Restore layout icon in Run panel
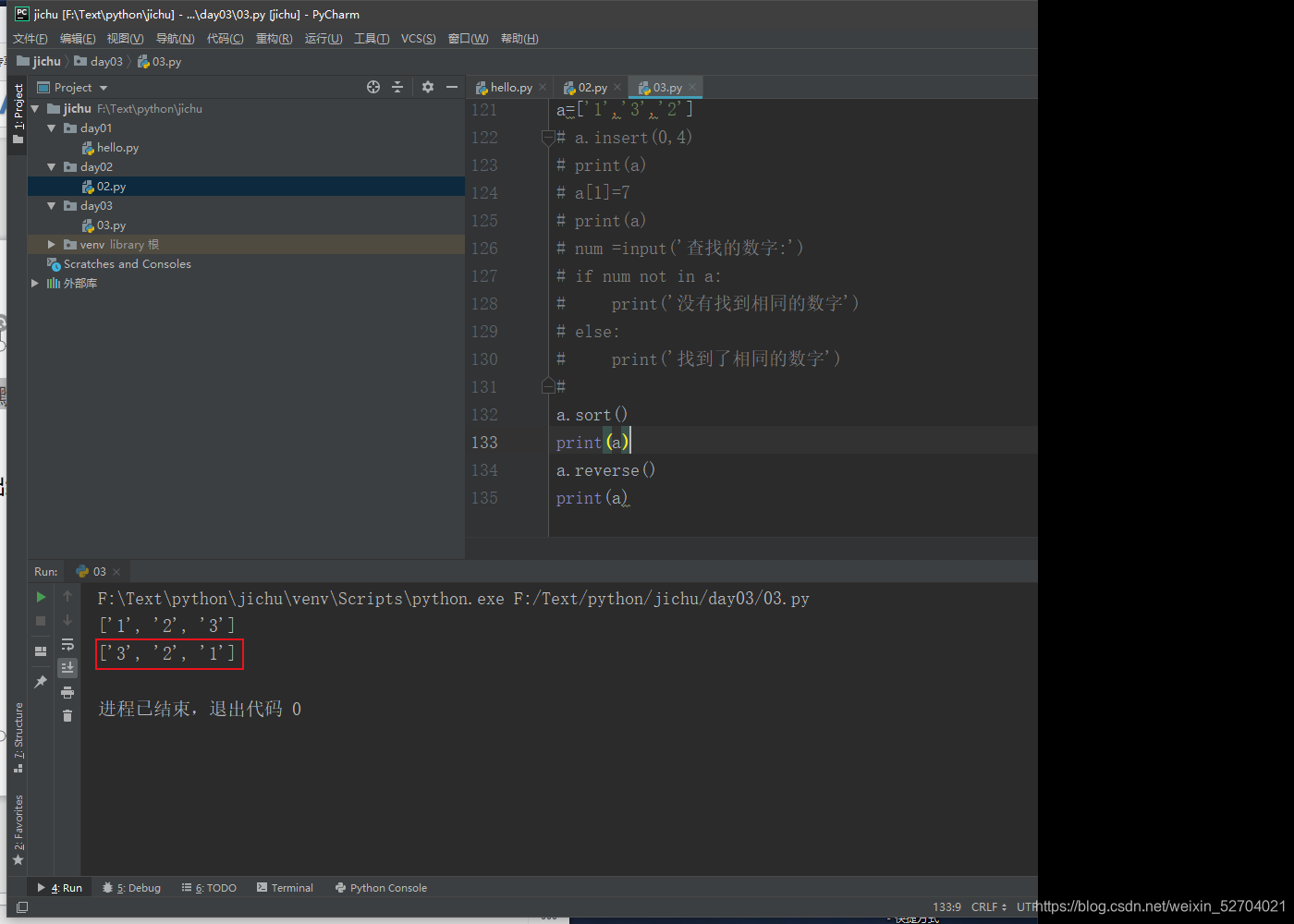The image size is (1294, 924). click(x=41, y=651)
